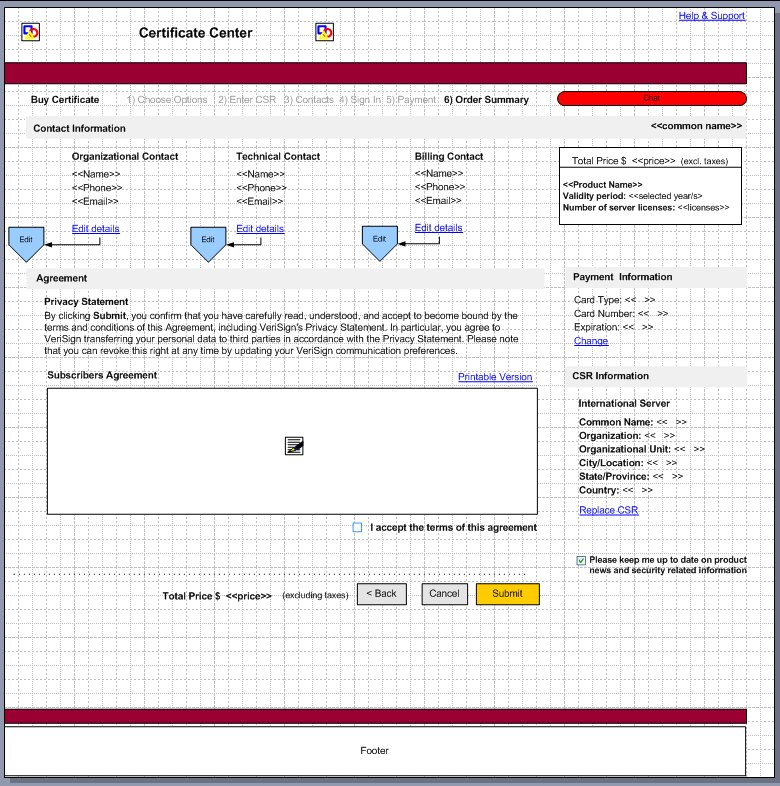The height and width of the screenshot is (786, 780).
Task: Click the Edit callout under Organizational Contact
Action: [x=26, y=241]
